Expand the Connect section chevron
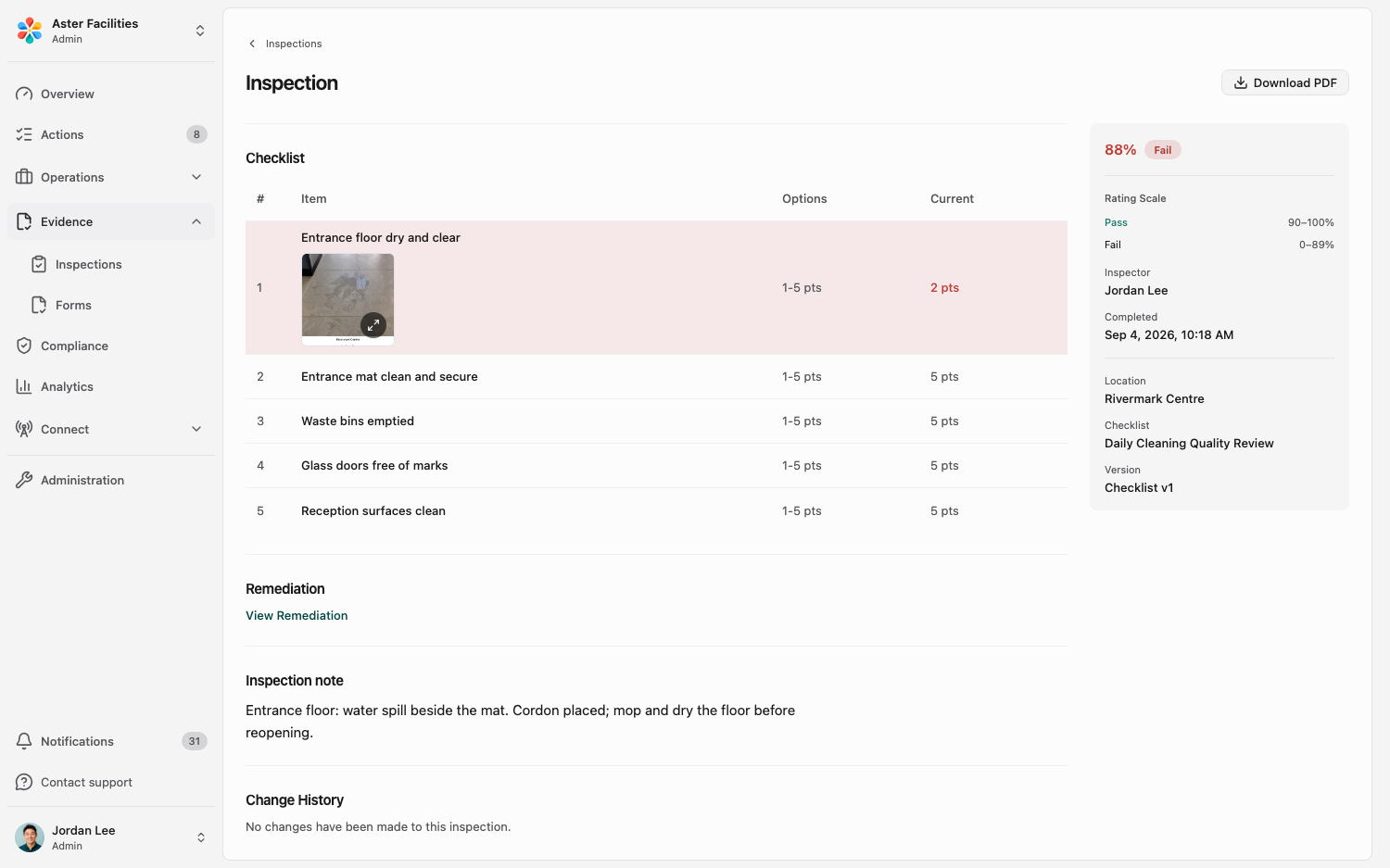 pyautogui.click(x=196, y=429)
